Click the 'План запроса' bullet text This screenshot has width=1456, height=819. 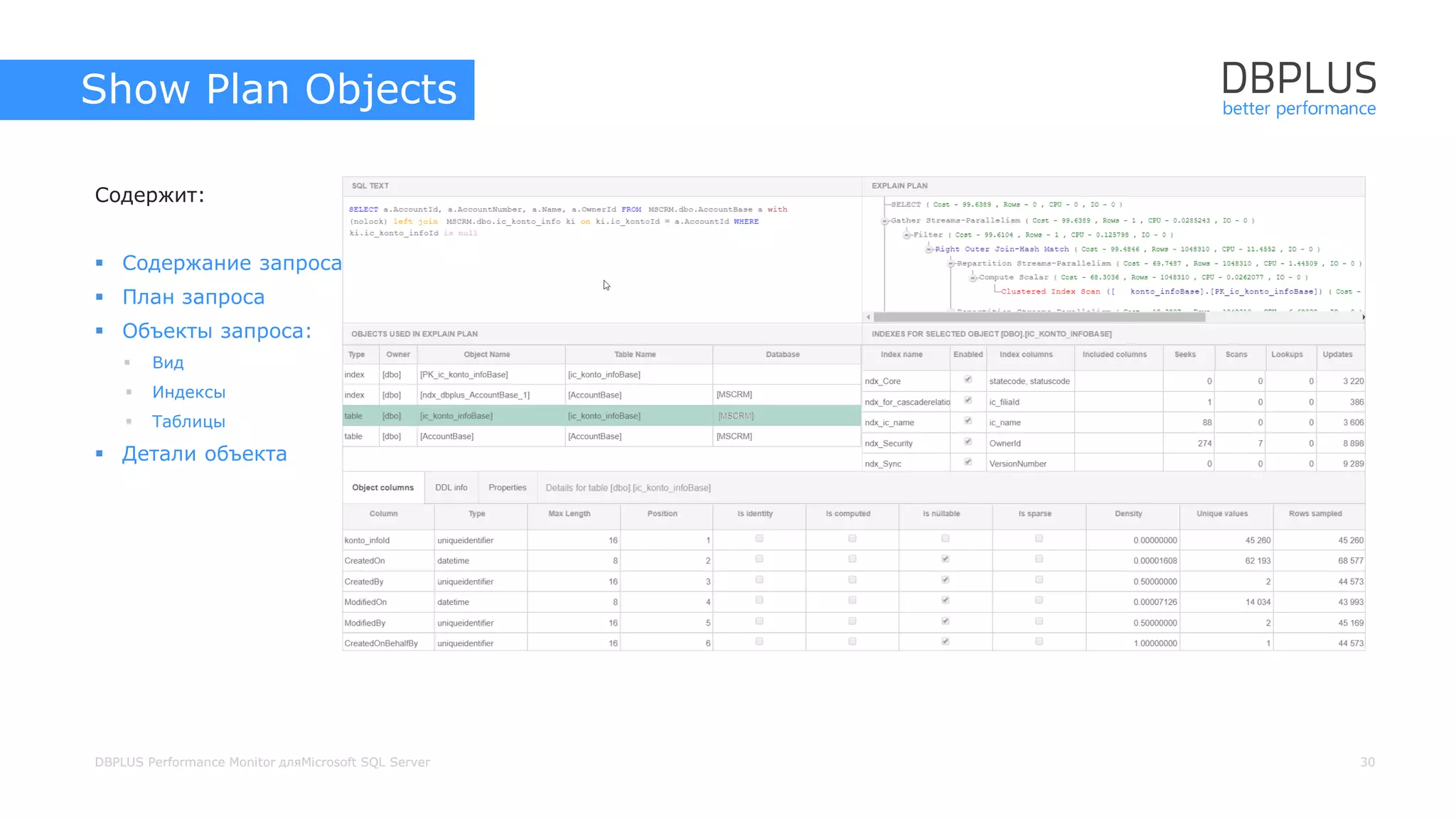(x=193, y=297)
